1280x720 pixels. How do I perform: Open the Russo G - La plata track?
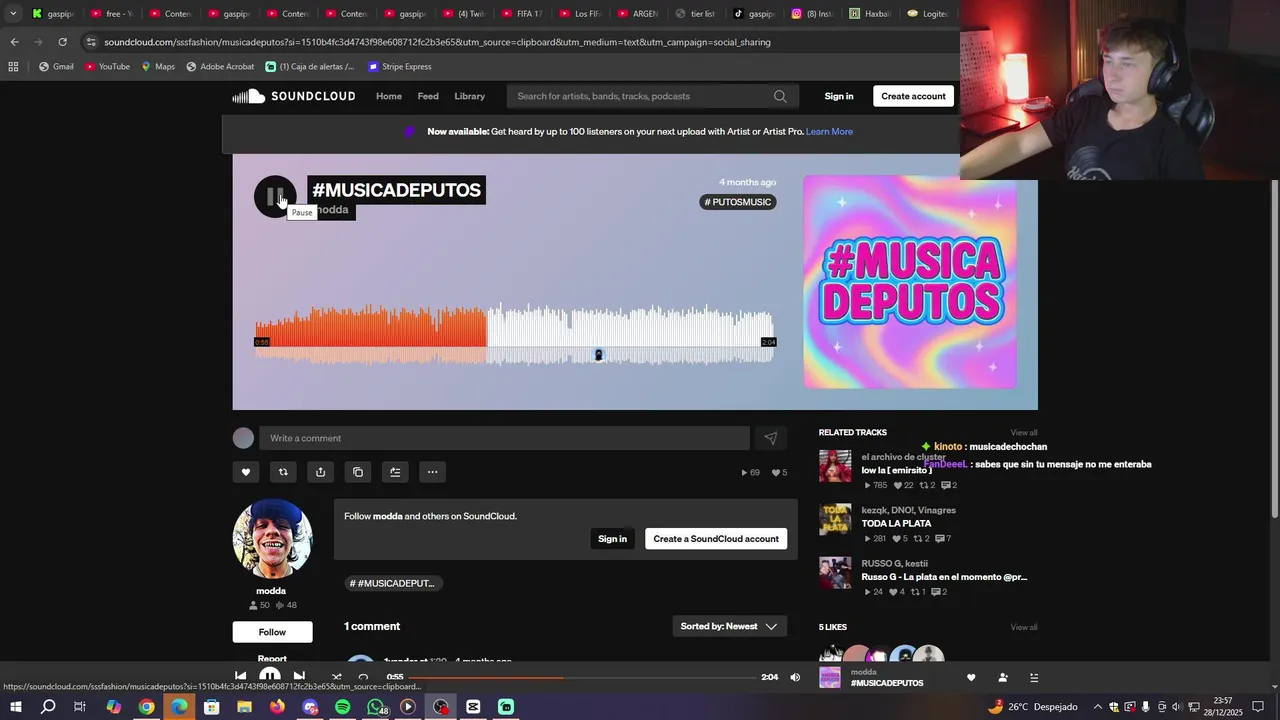coord(944,577)
